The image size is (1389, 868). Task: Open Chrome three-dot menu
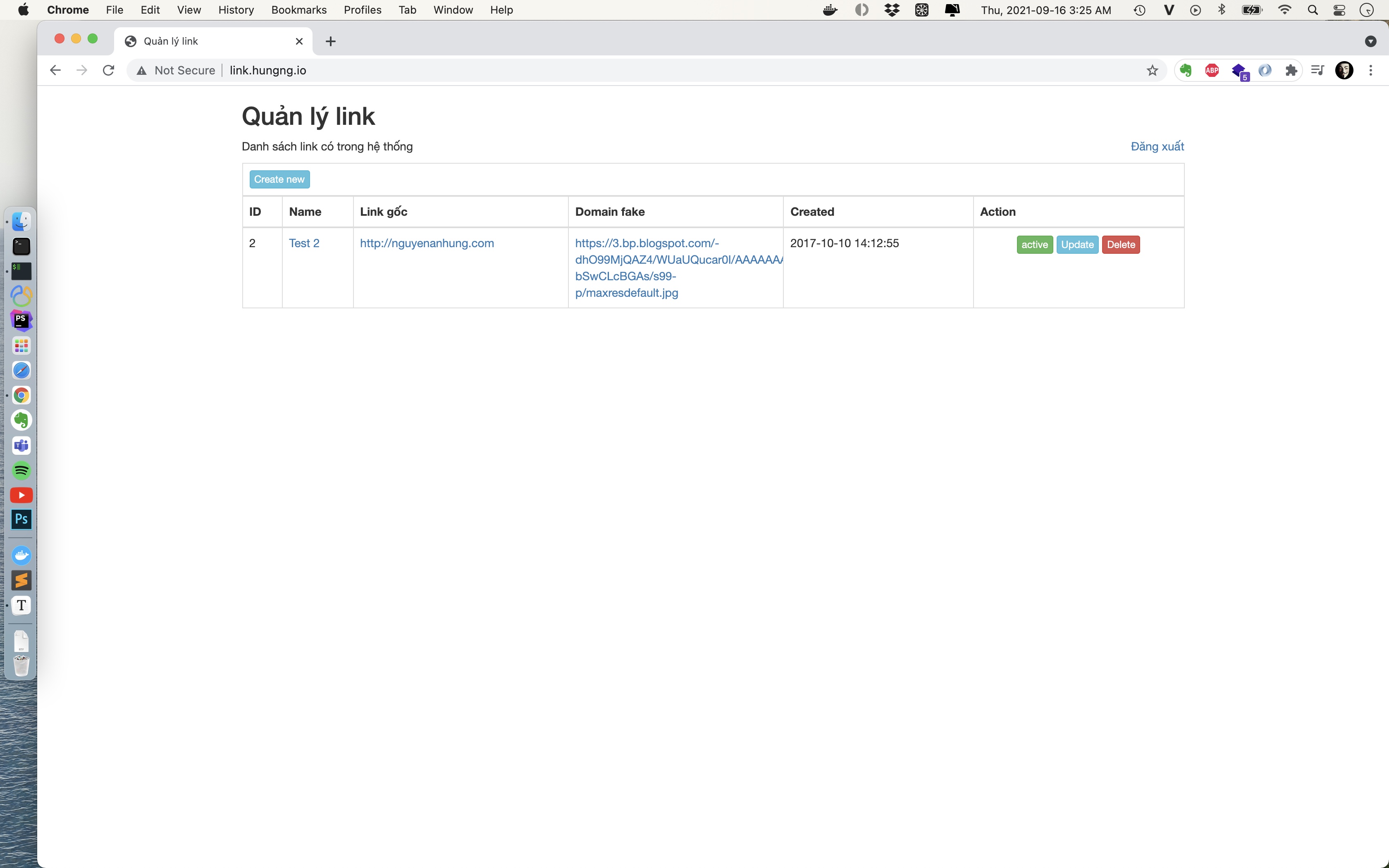[1371, 71]
